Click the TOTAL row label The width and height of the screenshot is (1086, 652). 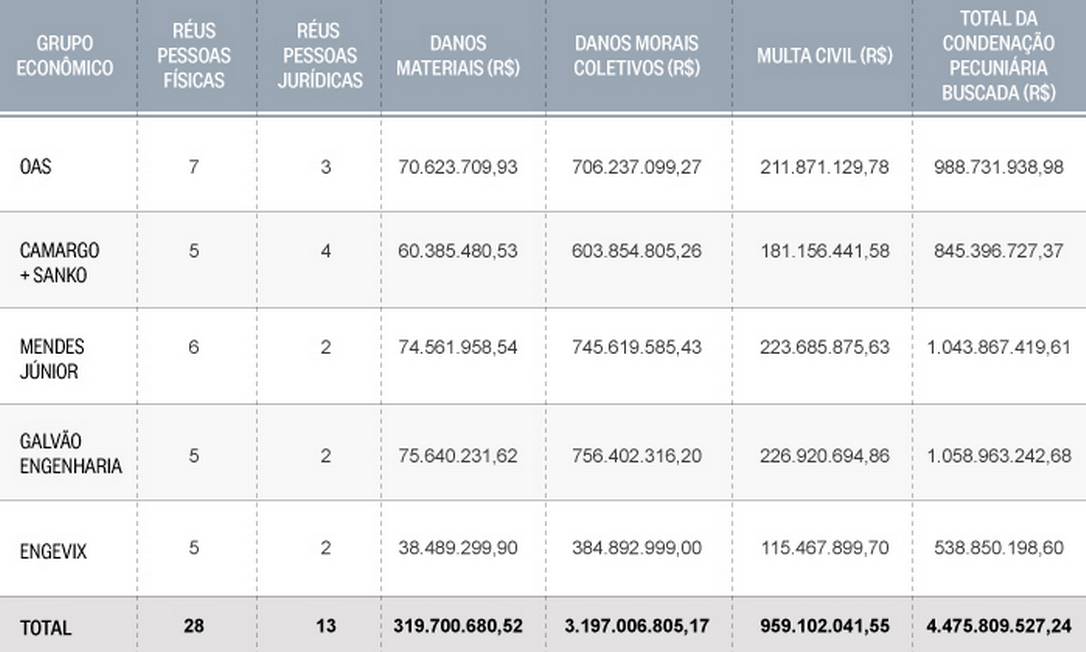click(45, 628)
